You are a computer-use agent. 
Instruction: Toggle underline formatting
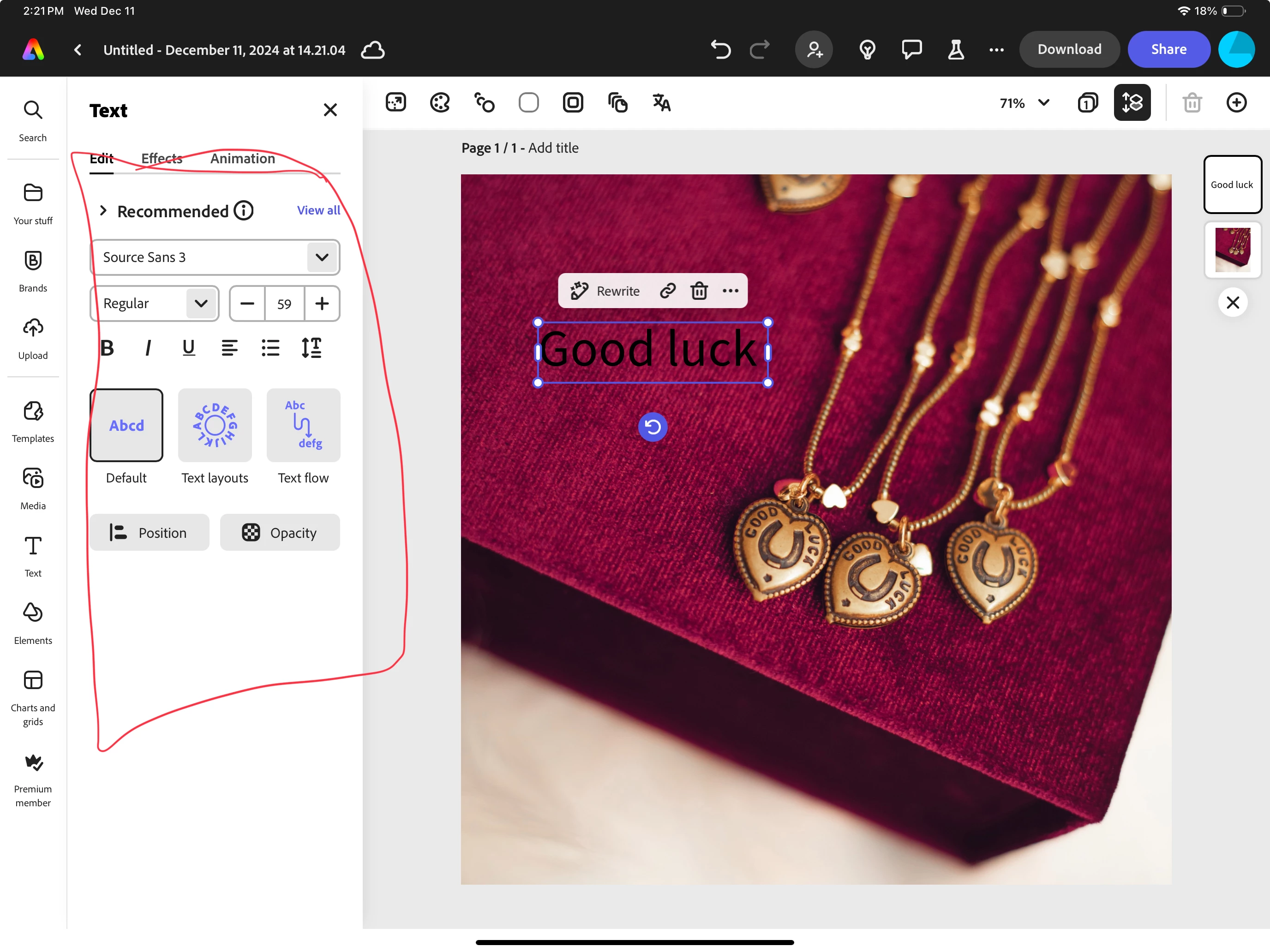[188, 348]
